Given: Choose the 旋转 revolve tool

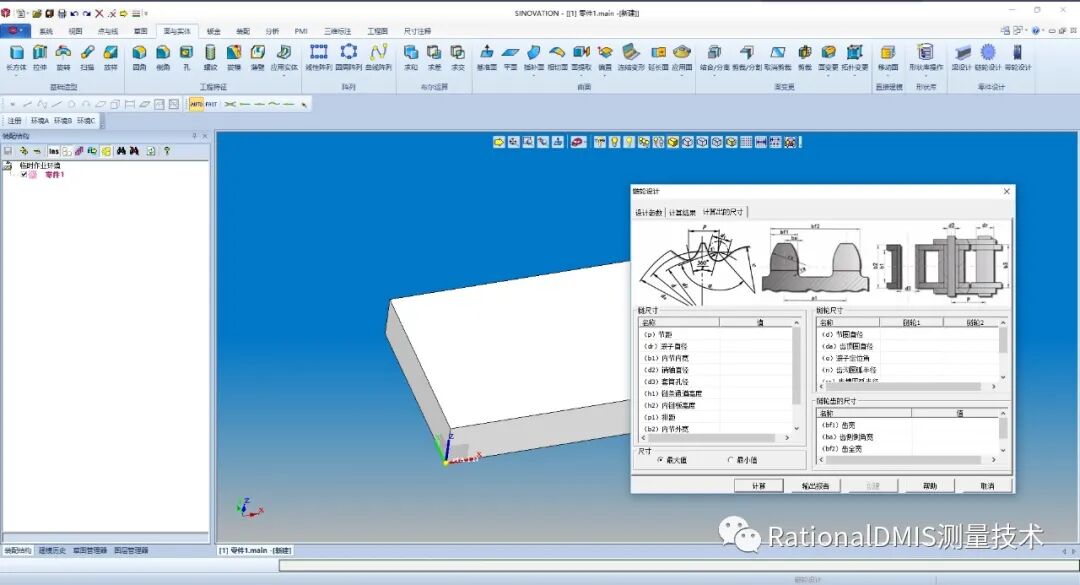Looking at the screenshot, I should 63,57.
